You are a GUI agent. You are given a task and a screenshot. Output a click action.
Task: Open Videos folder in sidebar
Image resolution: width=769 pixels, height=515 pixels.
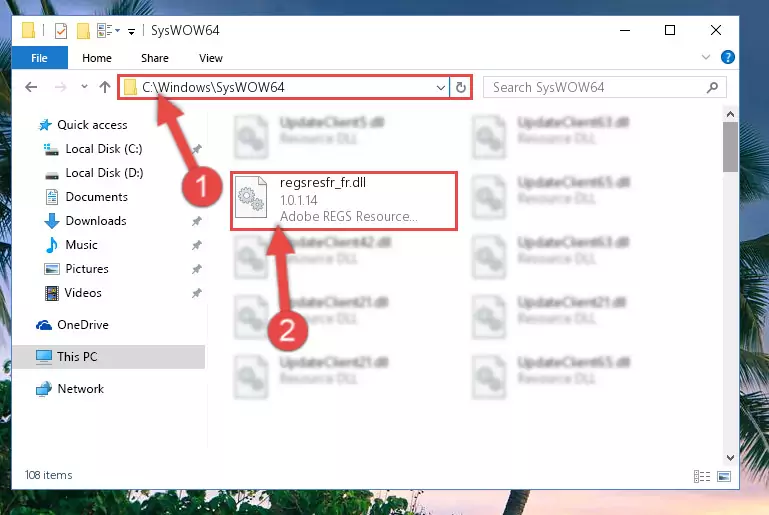pyautogui.click(x=83, y=292)
